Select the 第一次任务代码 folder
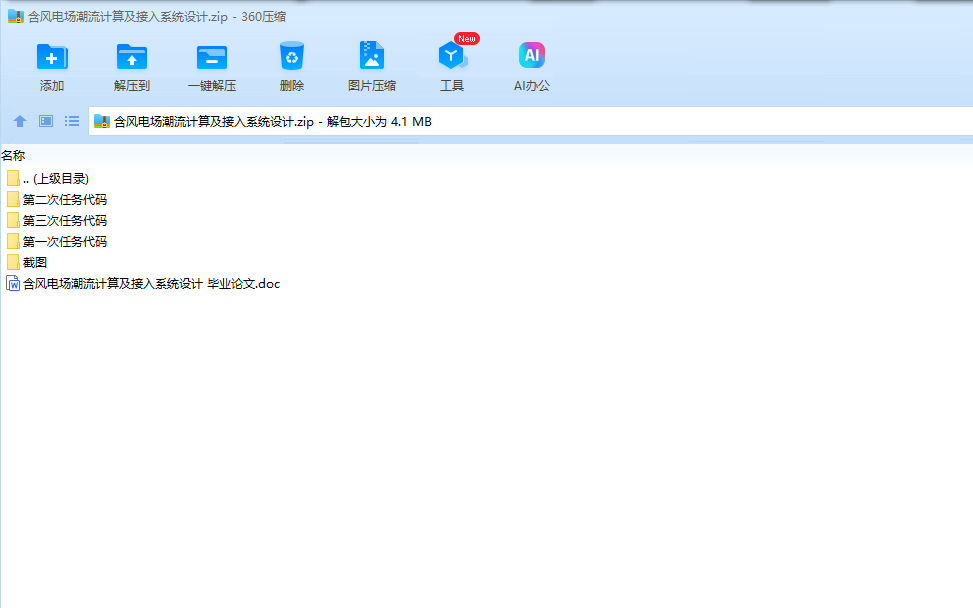This screenshot has height=608, width=973. tap(56, 242)
